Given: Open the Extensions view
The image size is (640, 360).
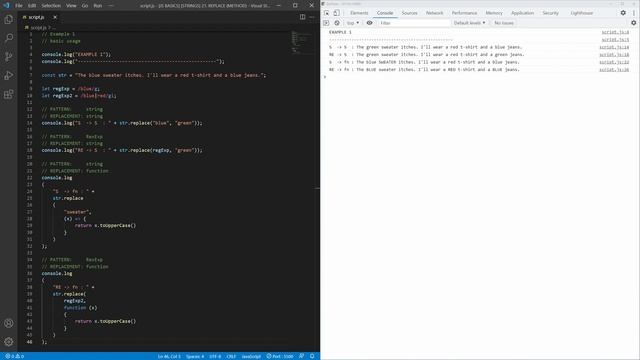Looking at the screenshot, I should coord(9,94).
